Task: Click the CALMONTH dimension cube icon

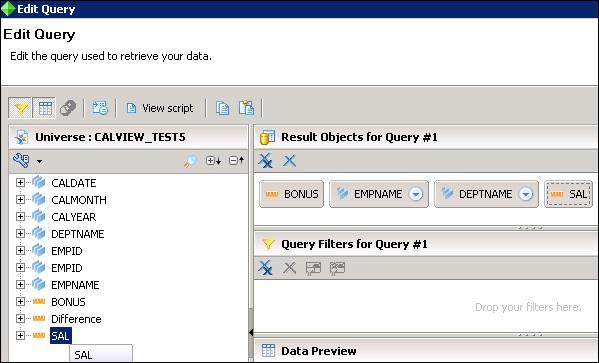Action: [x=39, y=199]
